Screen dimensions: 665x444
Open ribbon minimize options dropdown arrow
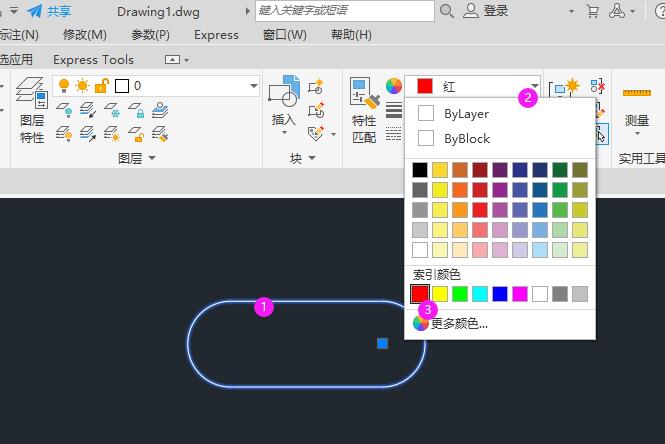pos(186,60)
